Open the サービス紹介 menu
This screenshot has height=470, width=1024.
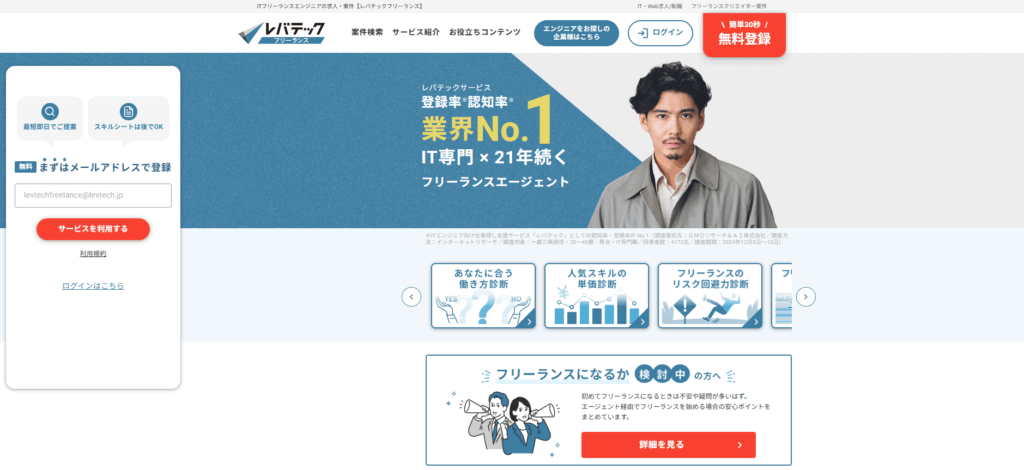click(416, 32)
